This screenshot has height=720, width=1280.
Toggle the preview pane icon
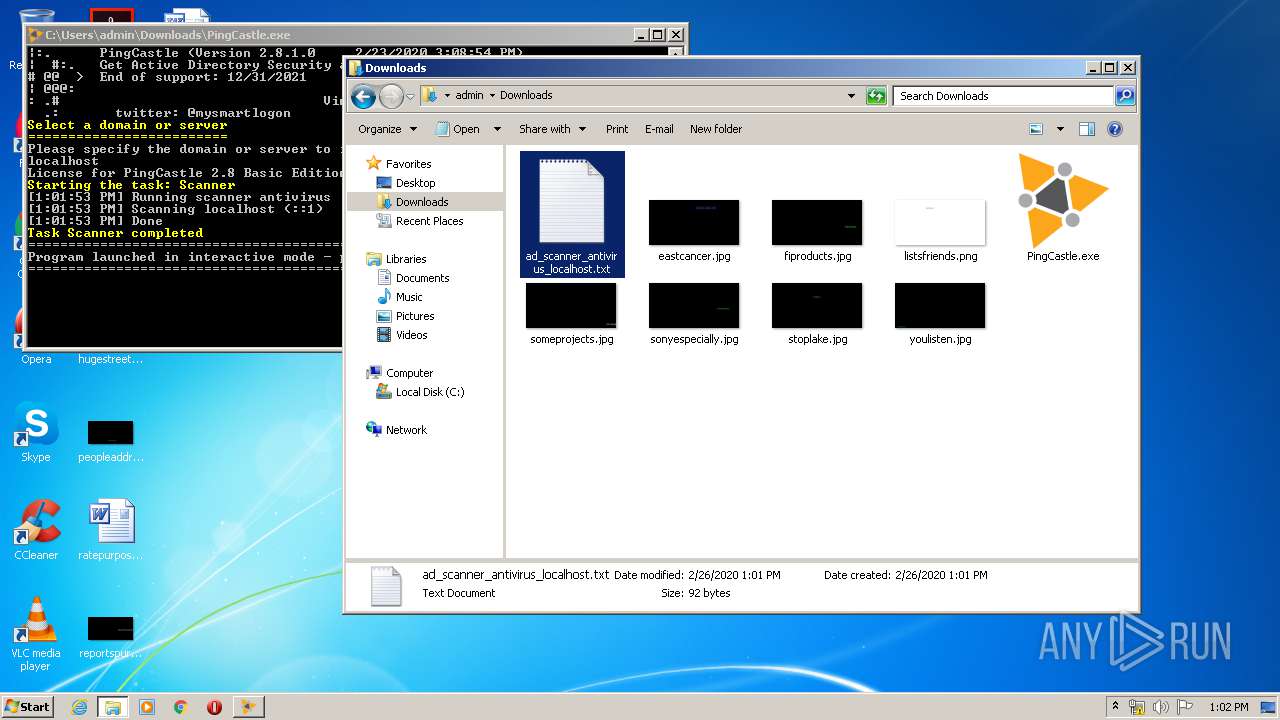1087,129
